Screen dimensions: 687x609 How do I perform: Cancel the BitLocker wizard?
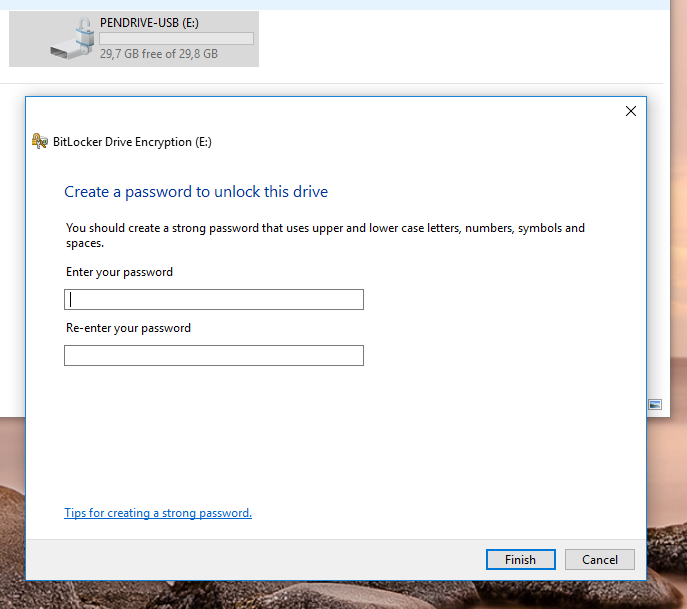point(599,559)
